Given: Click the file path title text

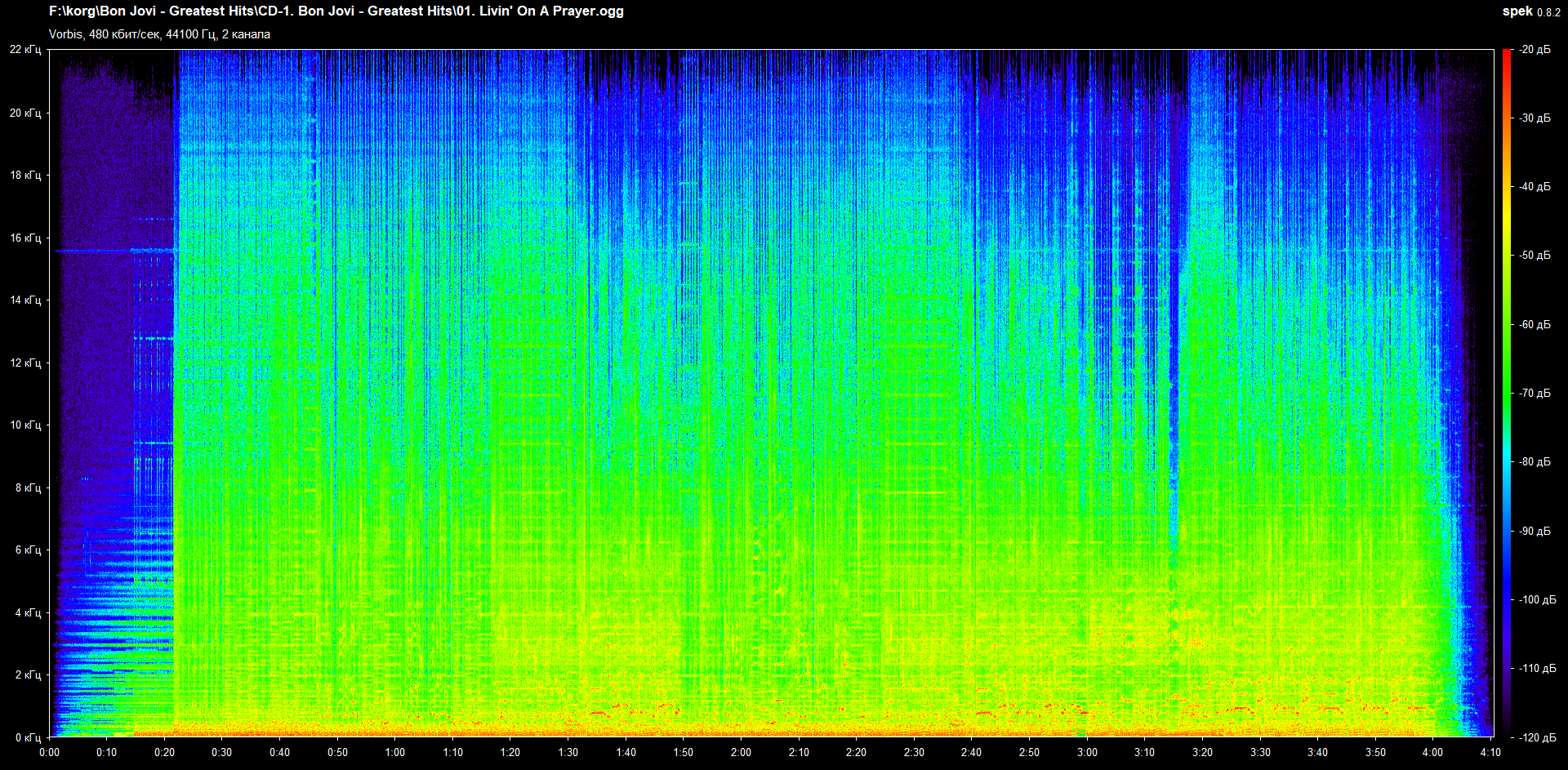Looking at the screenshot, I should (x=336, y=11).
